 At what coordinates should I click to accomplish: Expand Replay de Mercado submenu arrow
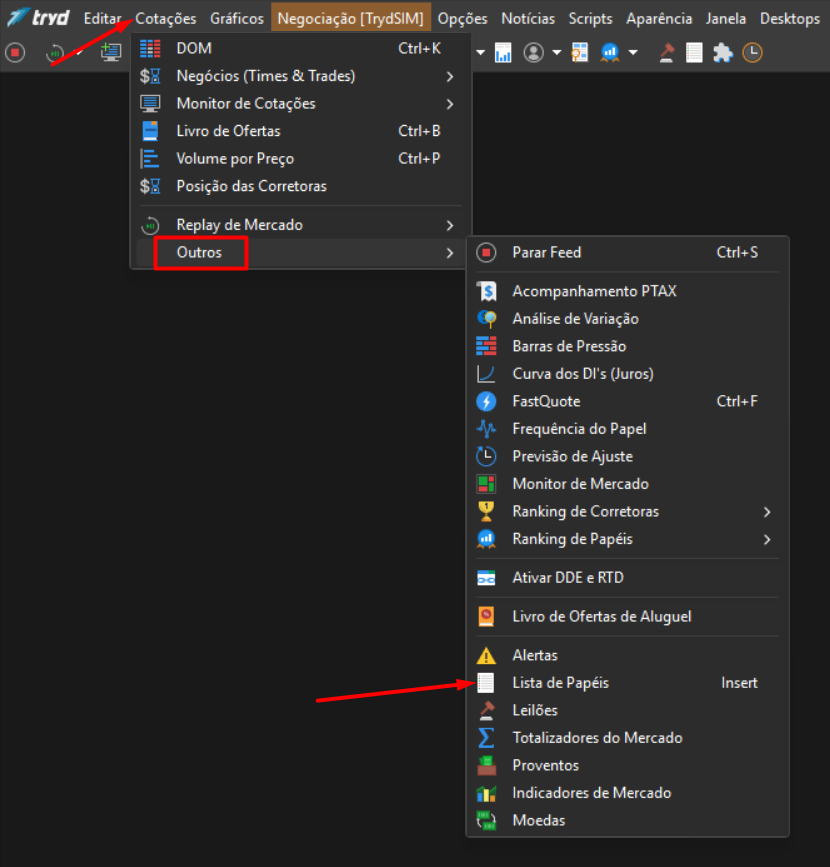click(x=450, y=225)
